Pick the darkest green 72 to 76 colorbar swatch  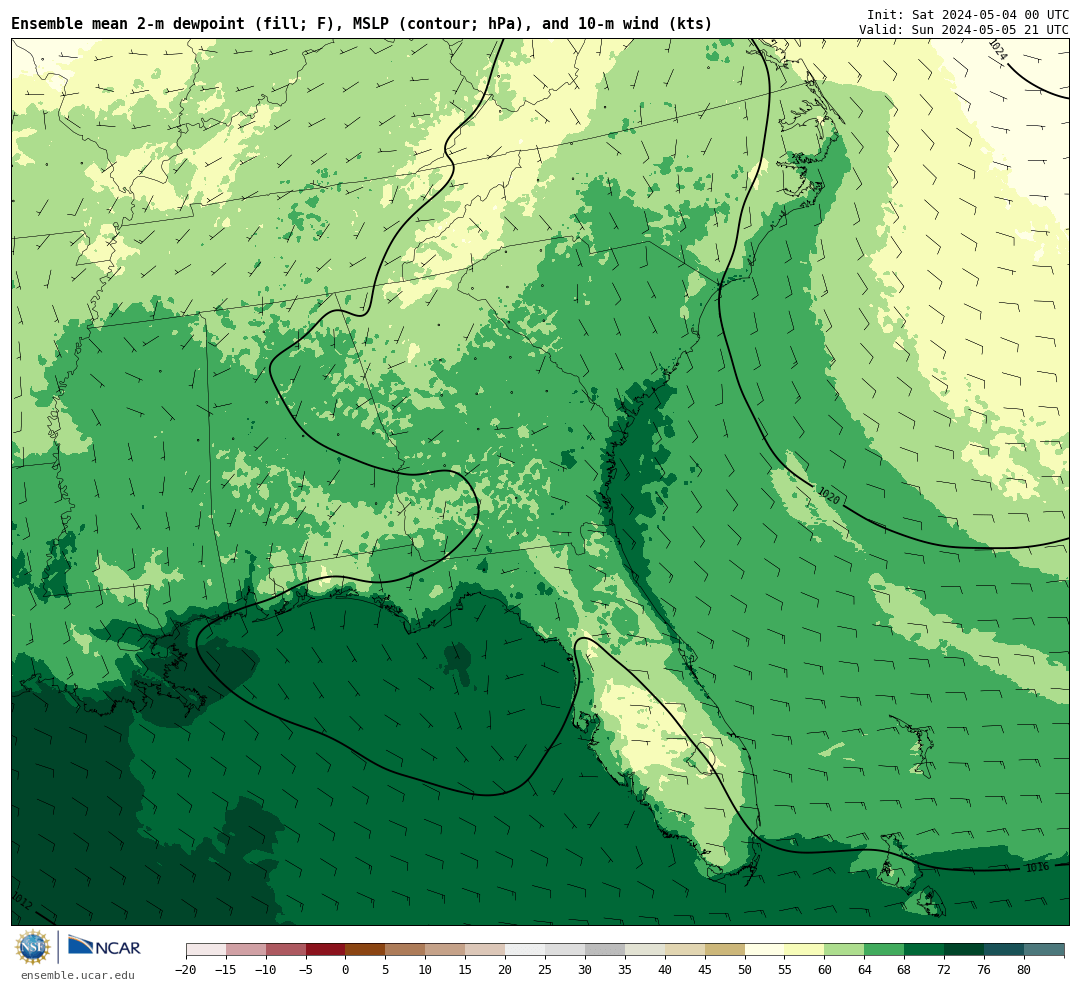tap(964, 950)
